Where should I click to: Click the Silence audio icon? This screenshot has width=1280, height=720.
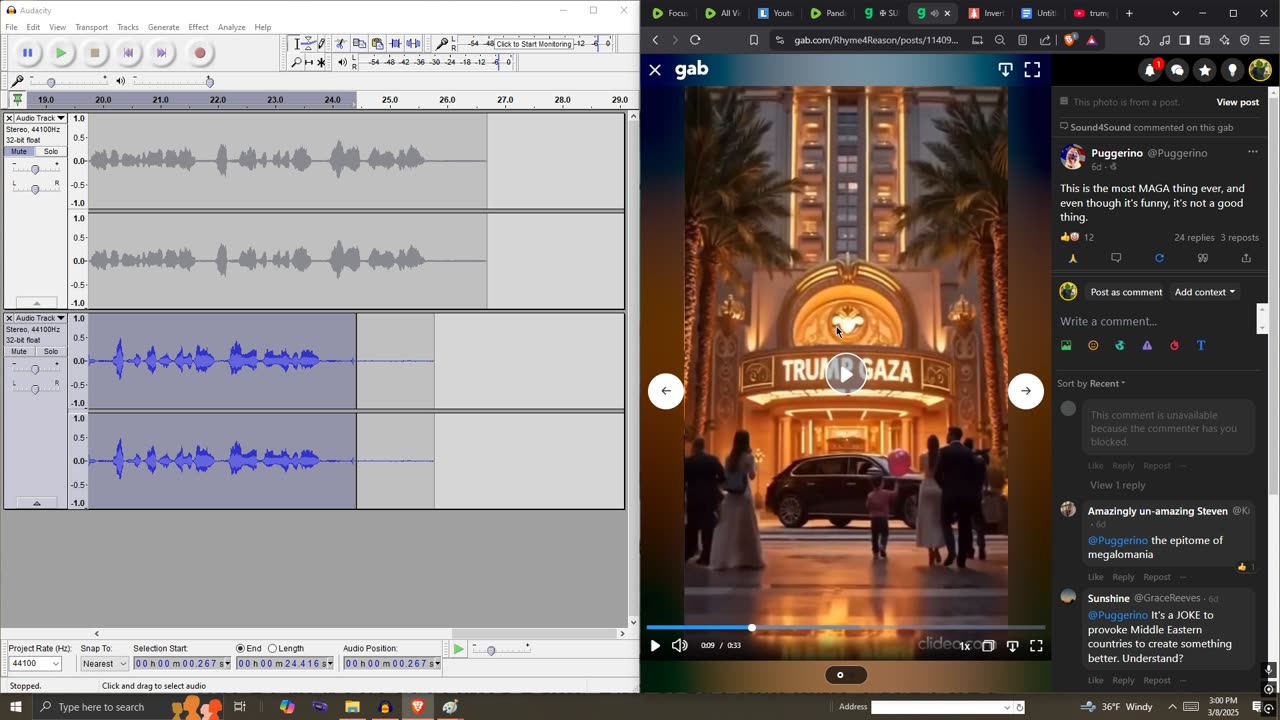[x=413, y=44]
